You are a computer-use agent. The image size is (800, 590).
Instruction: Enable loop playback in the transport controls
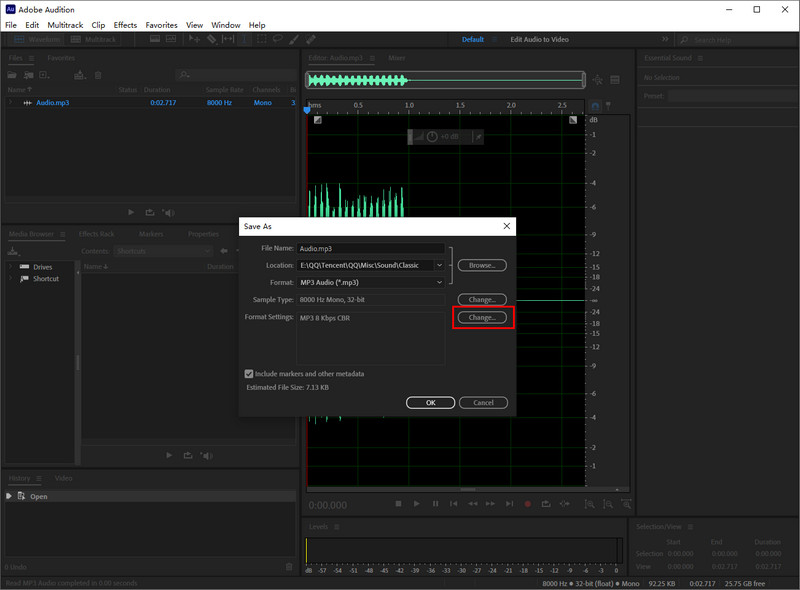pyautogui.click(x=546, y=504)
